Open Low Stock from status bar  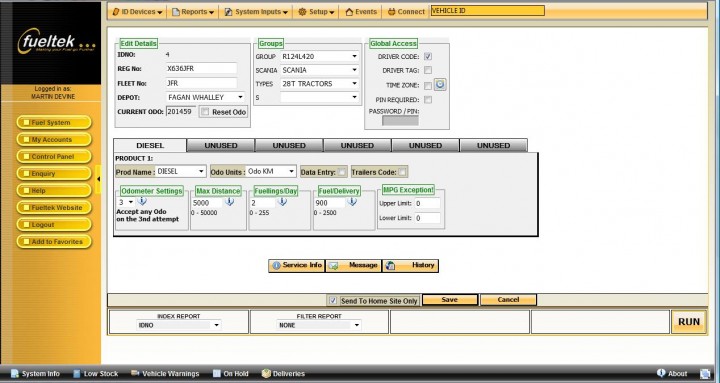tap(96, 373)
